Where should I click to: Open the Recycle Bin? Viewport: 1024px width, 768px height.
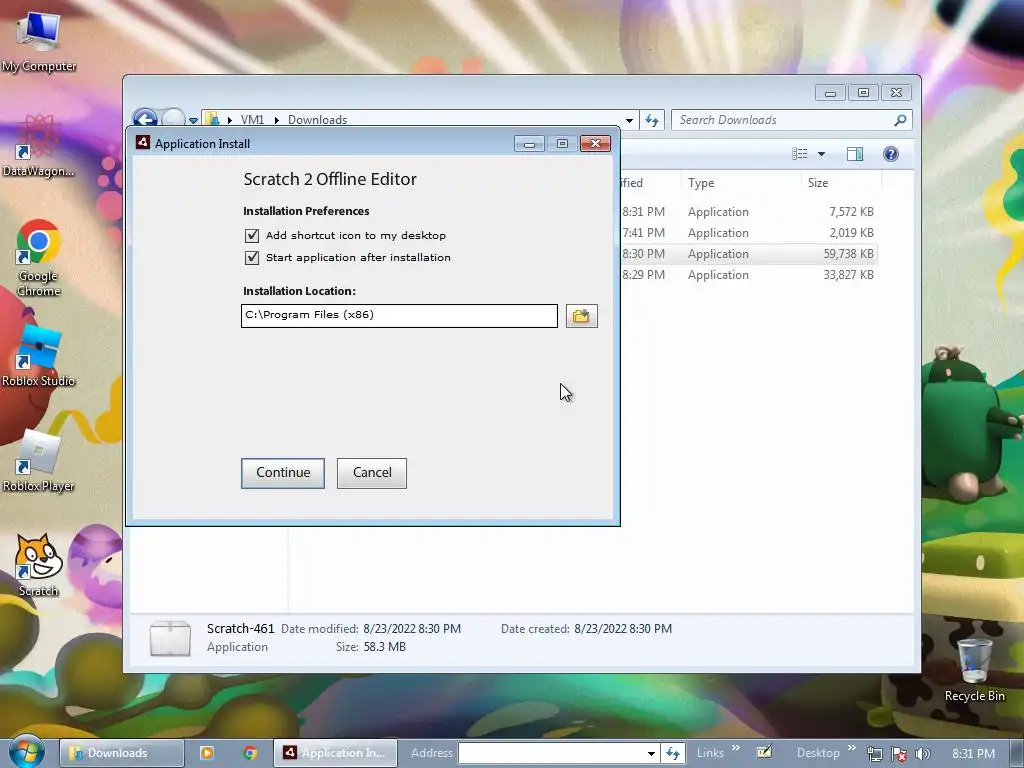pyautogui.click(x=974, y=670)
